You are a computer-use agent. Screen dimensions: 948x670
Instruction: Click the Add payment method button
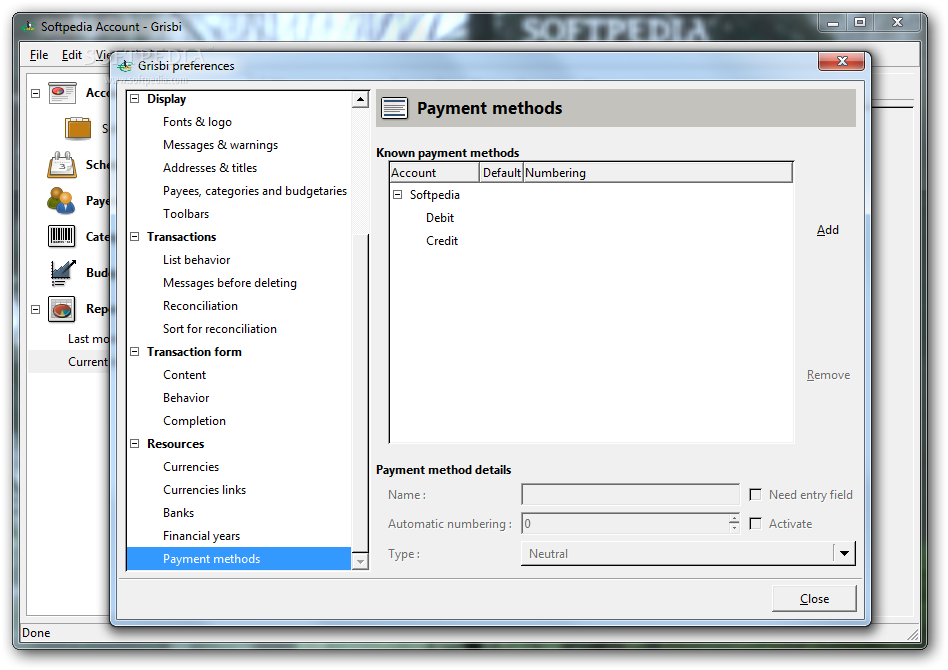click(x=828, y=230)
